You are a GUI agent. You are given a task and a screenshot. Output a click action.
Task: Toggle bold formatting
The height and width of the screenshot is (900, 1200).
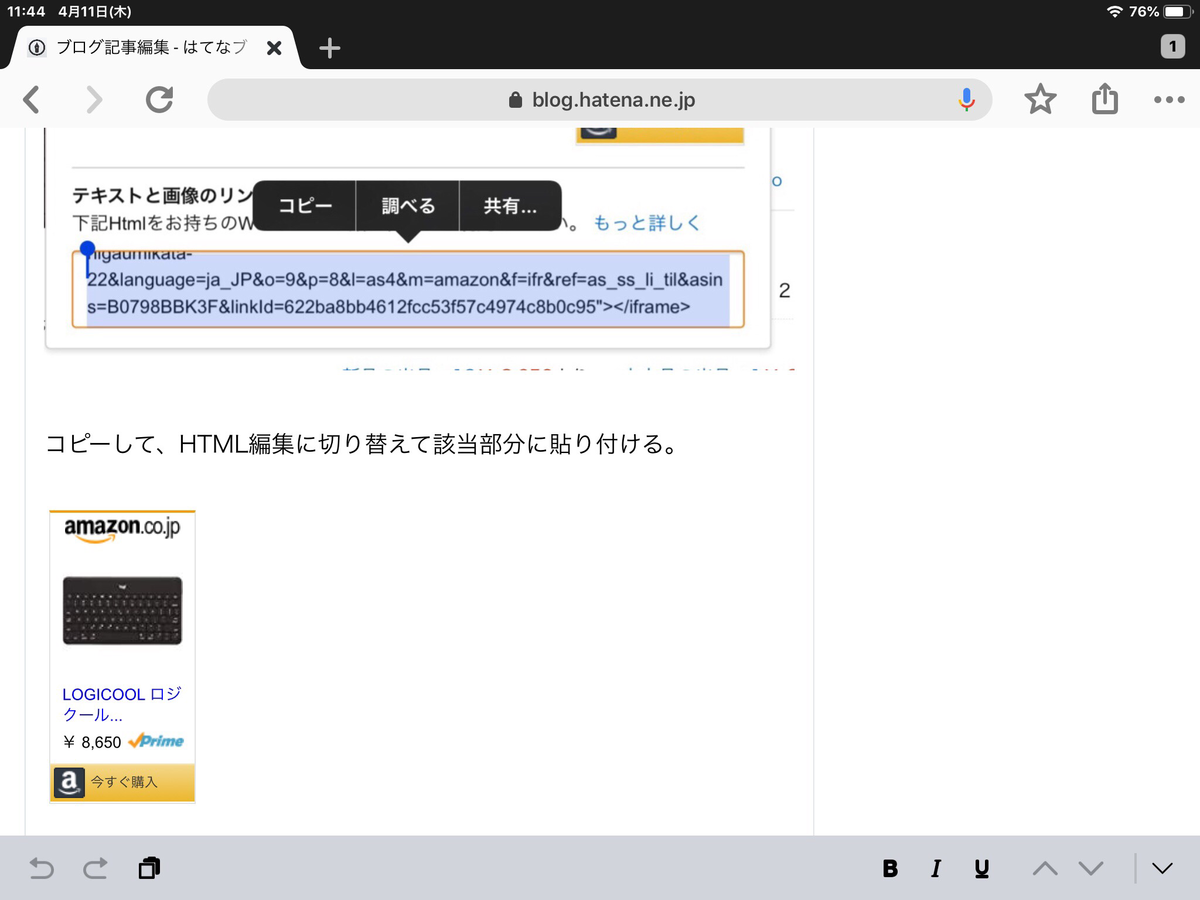click(889, 868)
